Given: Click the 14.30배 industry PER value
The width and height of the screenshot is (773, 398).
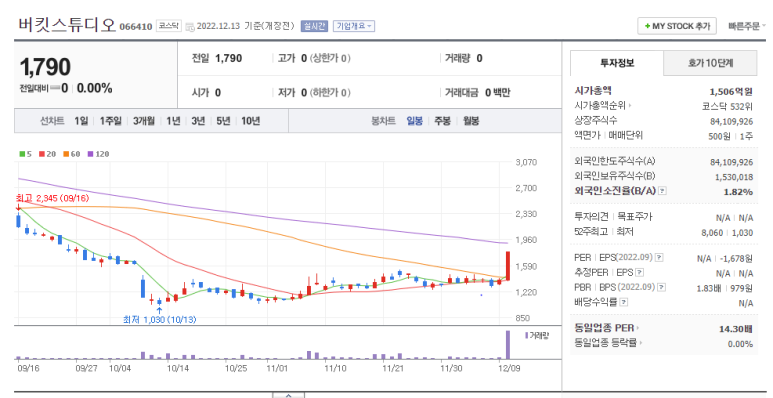Looking at the screenshot, I should [x=736, y=329].
